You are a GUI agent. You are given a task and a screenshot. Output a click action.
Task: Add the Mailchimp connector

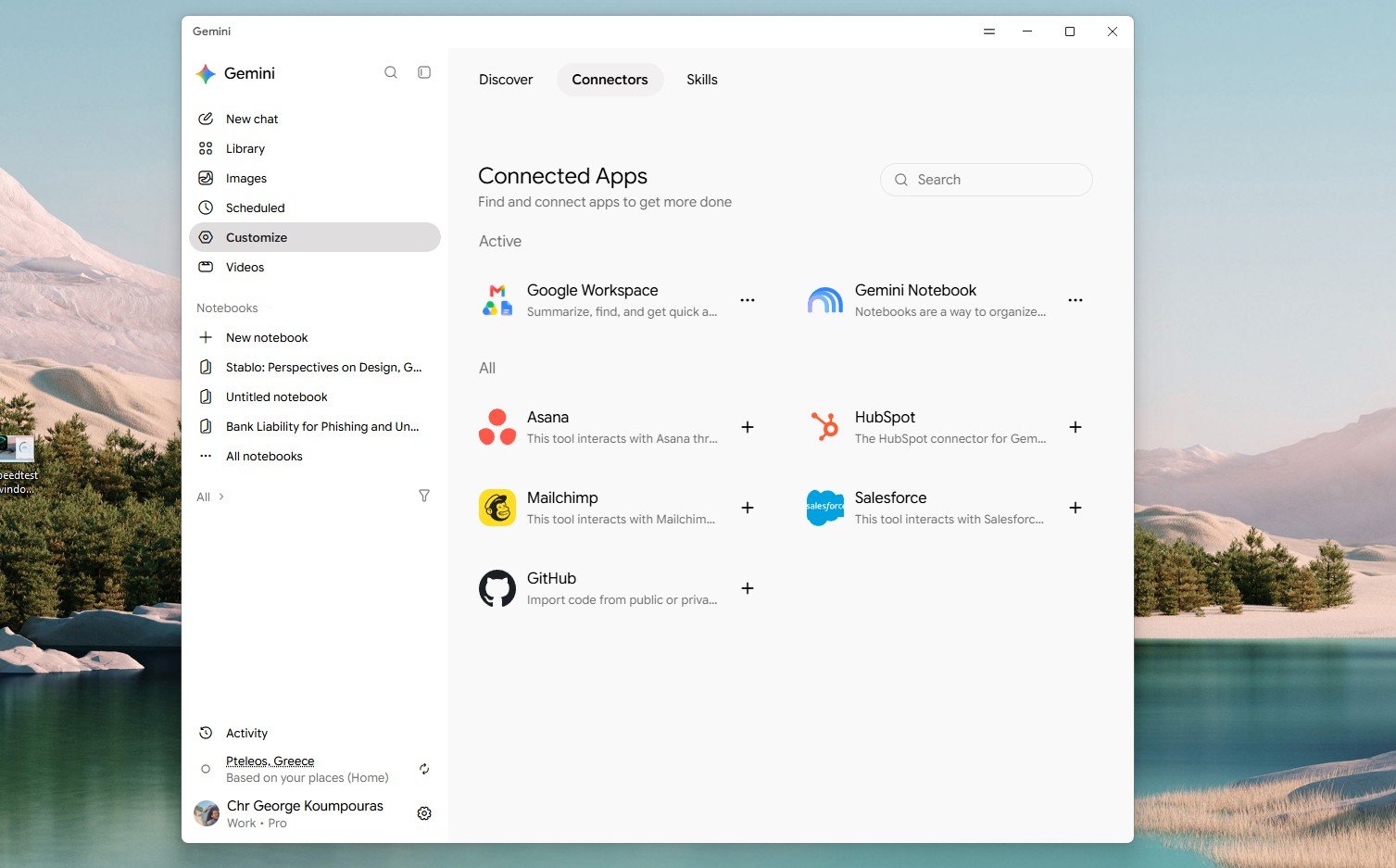click(748, 508)
